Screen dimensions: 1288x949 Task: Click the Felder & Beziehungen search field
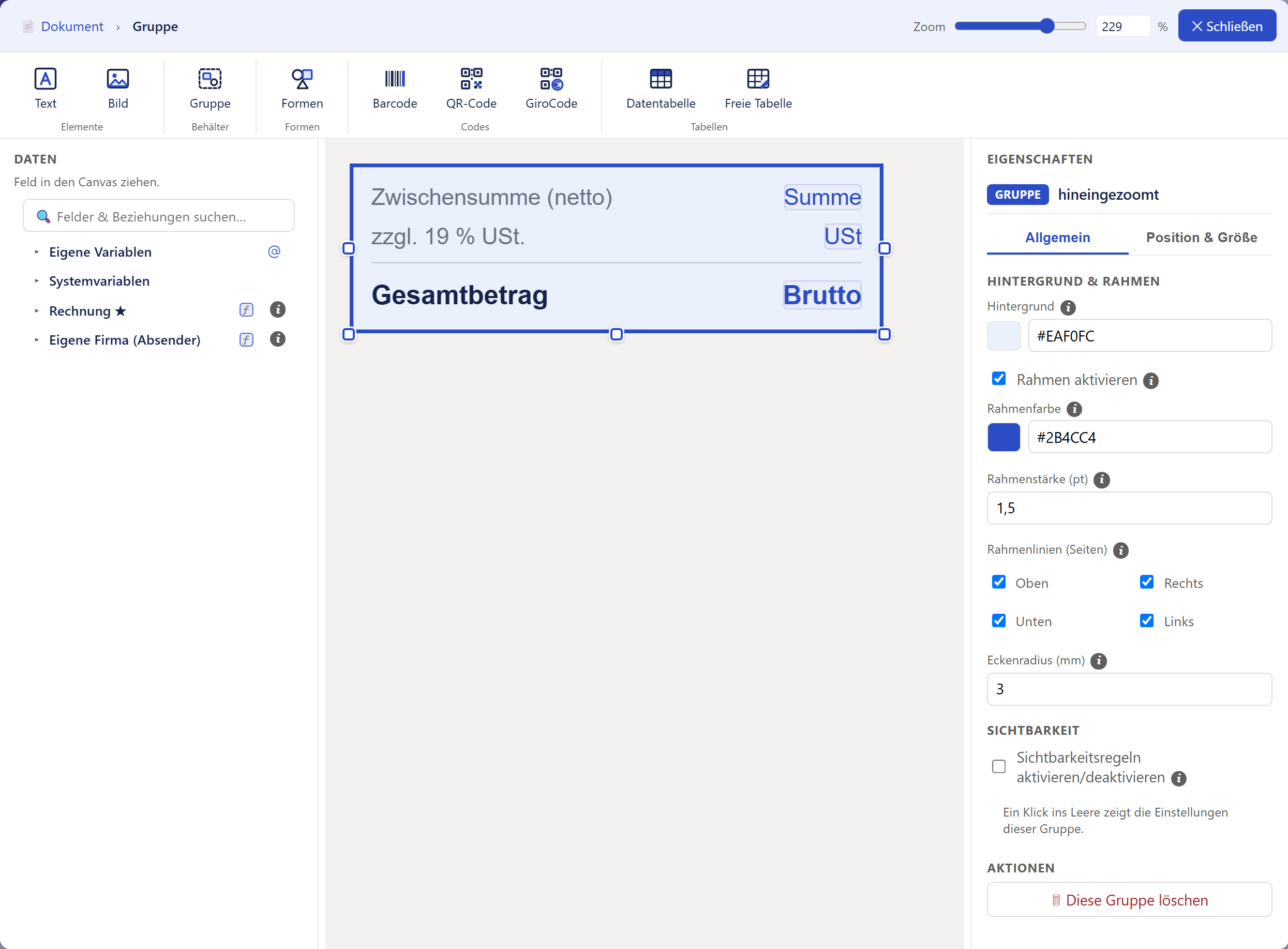pyautogui.click(x=158, y=216)
